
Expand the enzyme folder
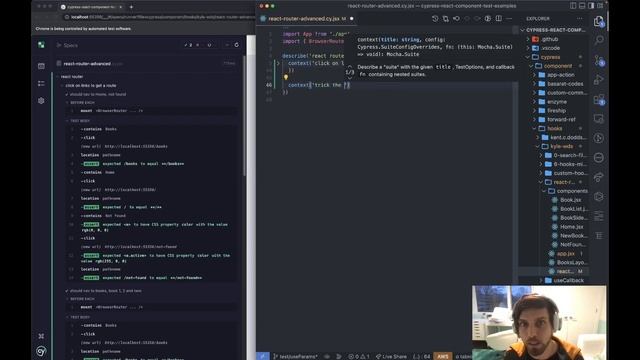[557, 102]
